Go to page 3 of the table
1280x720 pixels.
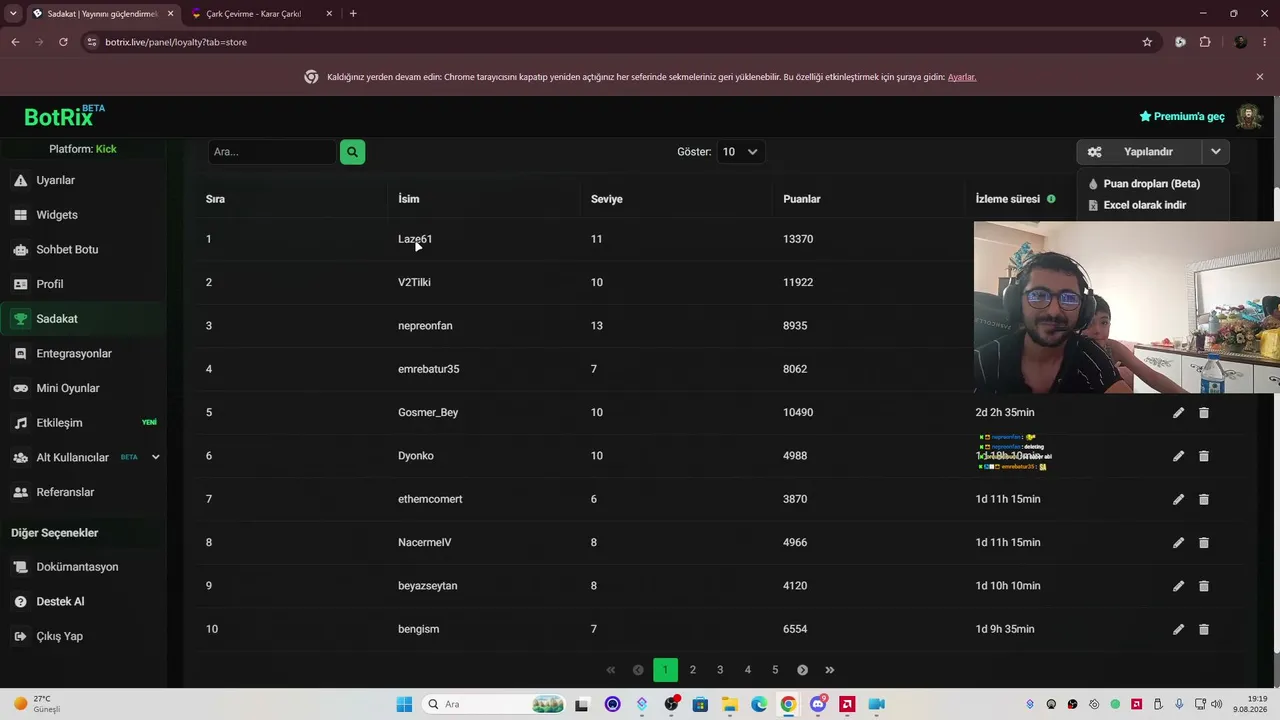(x=720, y=670)
